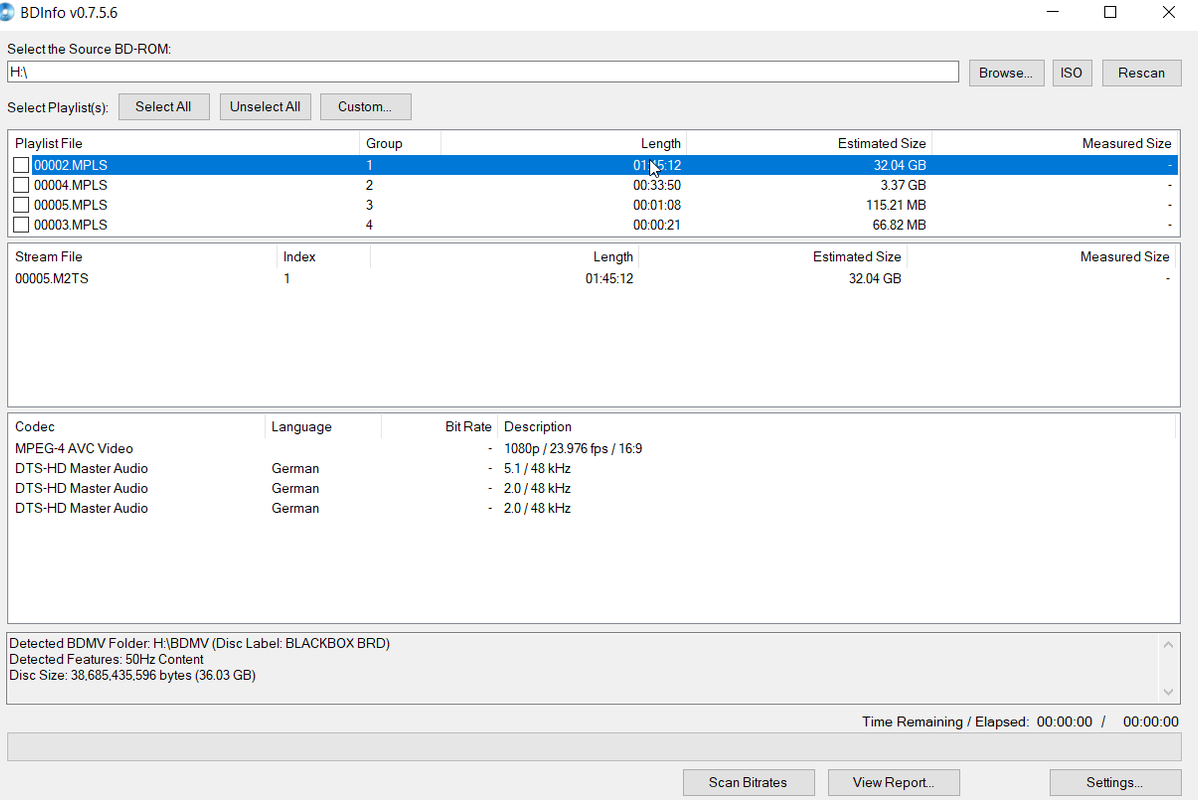Click the 115.21 MB estimated size cell
1198x800 pixels.
point(895,205)
